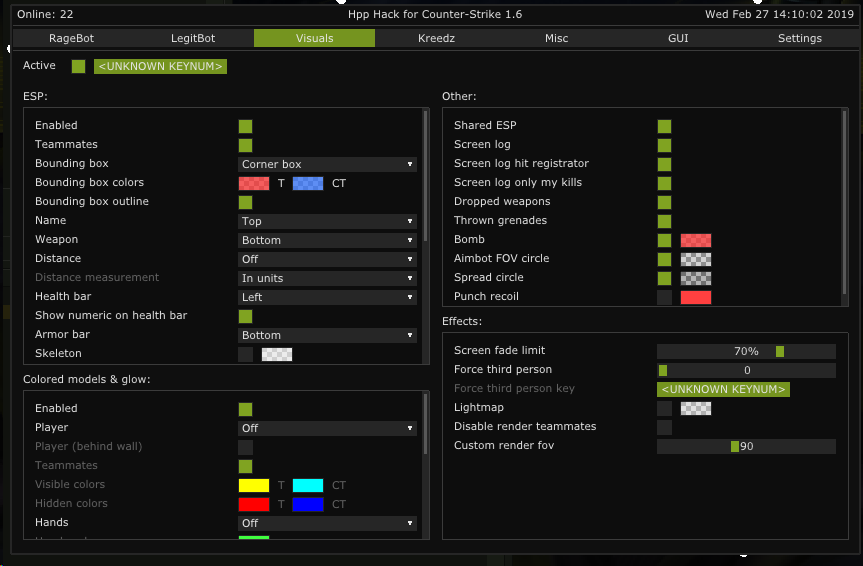Pick the red T bounding box color
This screenshot has width=863, height=566.
coord(254,183)
